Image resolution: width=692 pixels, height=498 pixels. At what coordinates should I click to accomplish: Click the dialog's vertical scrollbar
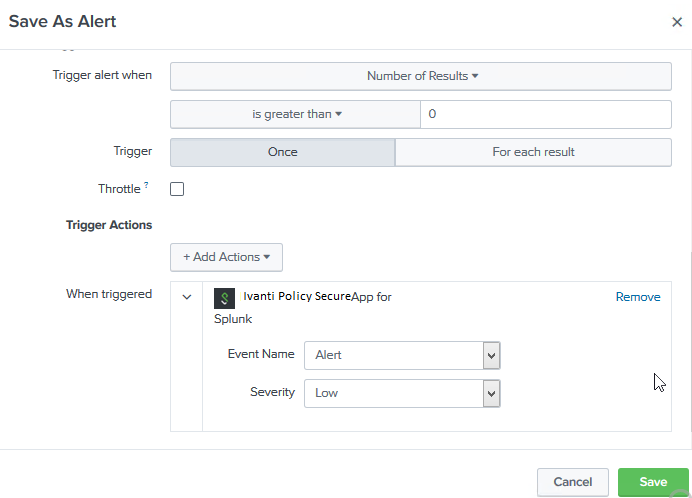pyautogui.click(x=690, y=342)
